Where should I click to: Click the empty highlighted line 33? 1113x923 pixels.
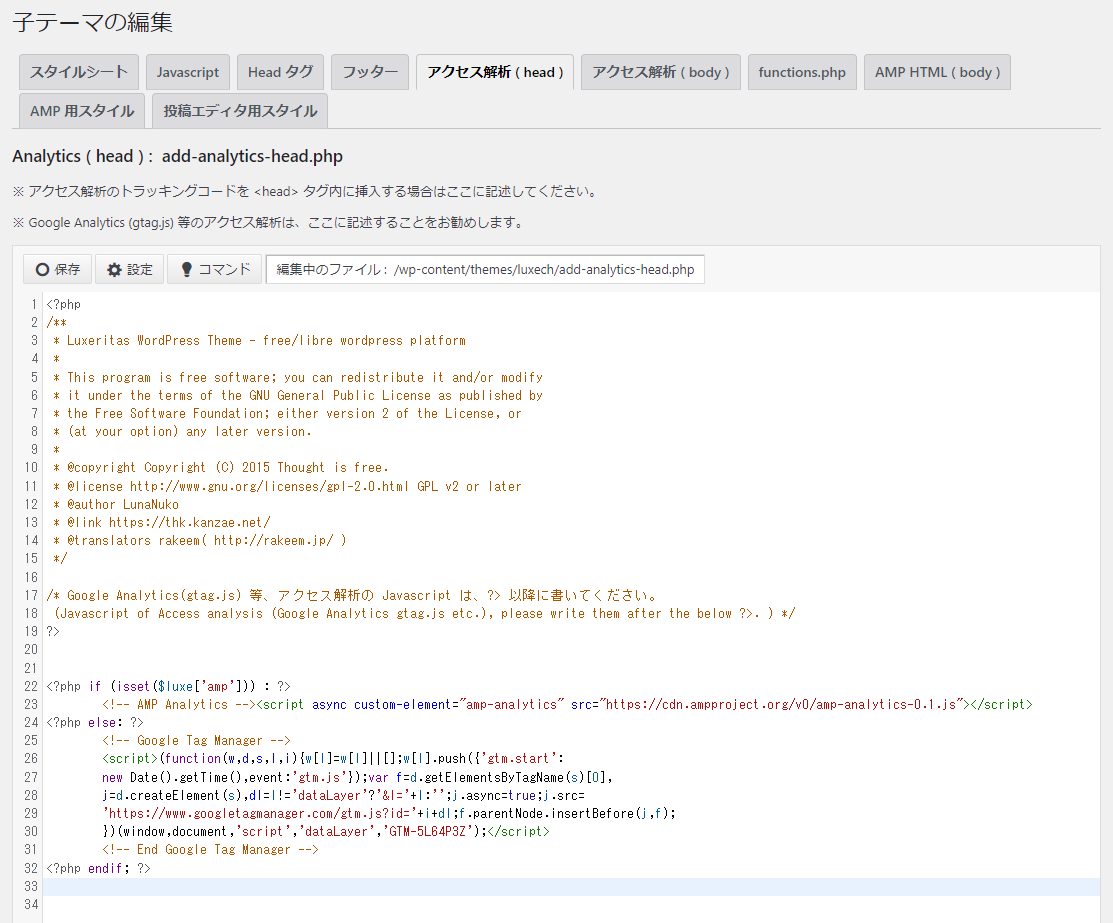click(571, 886)
